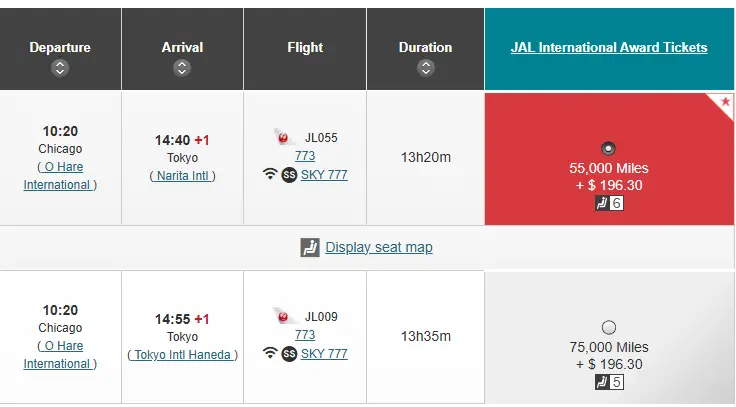Open the Tokyo Intl Haneda airport link
Viewport: 736px width, 407px height.
coord(183,354)
